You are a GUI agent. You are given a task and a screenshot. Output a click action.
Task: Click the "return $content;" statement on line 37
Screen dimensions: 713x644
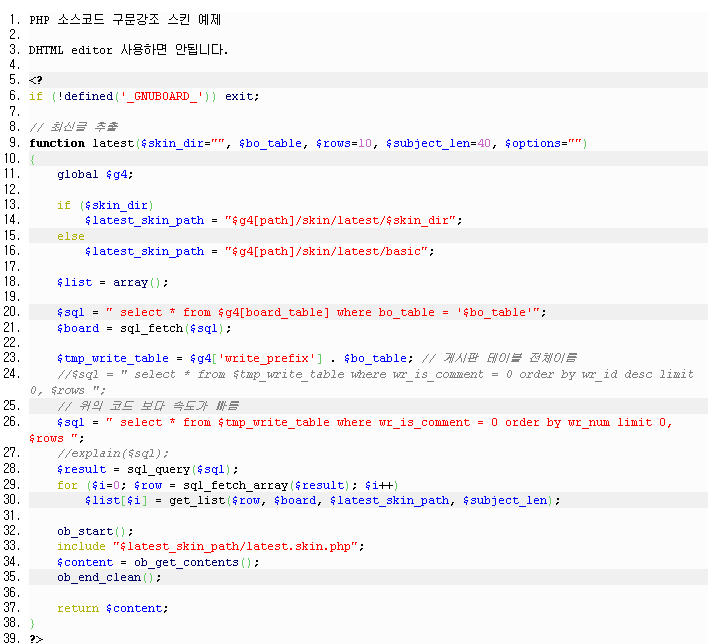pyautogui.click(x=113, y=607)
